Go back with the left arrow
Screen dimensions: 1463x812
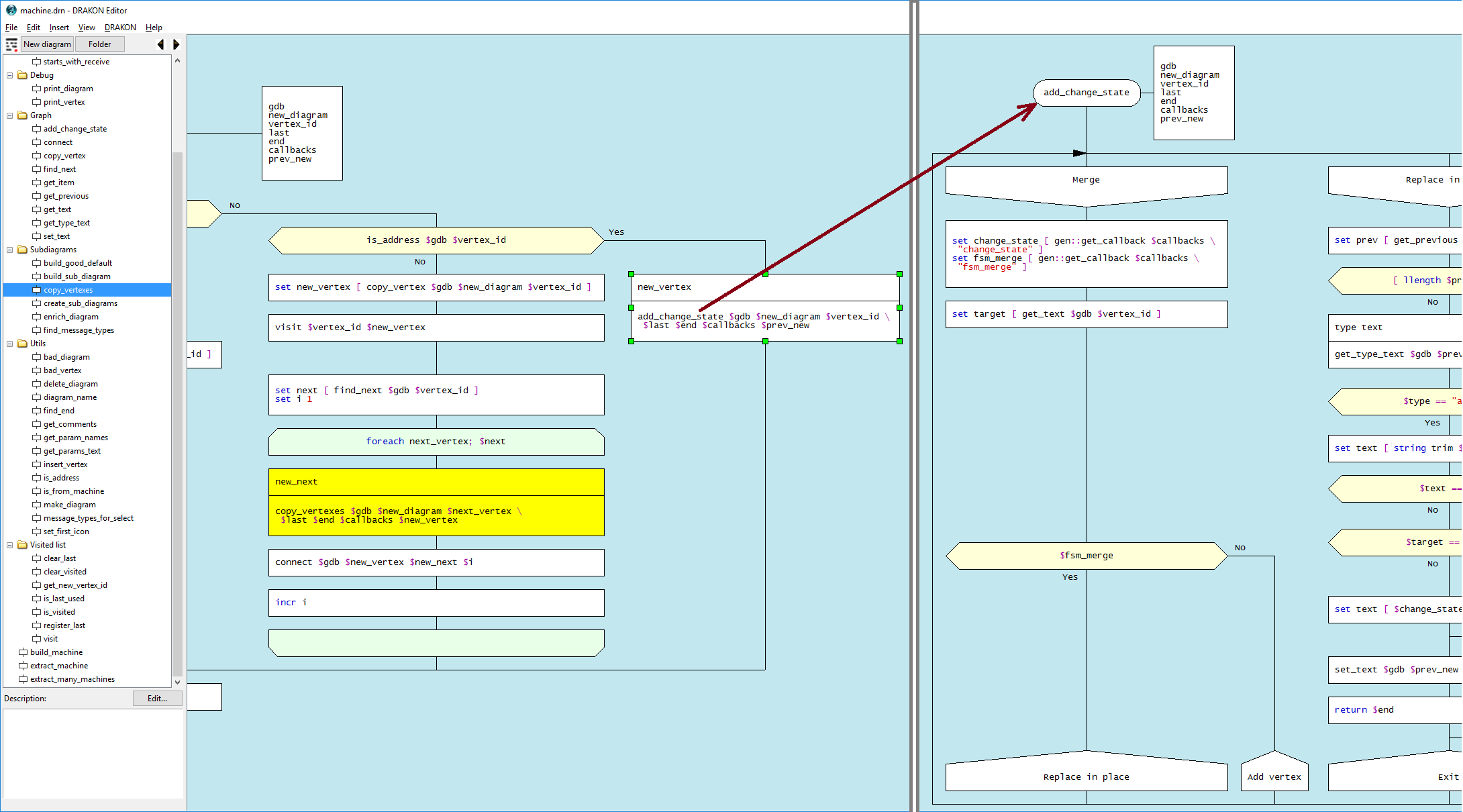[x=160, y=44]
